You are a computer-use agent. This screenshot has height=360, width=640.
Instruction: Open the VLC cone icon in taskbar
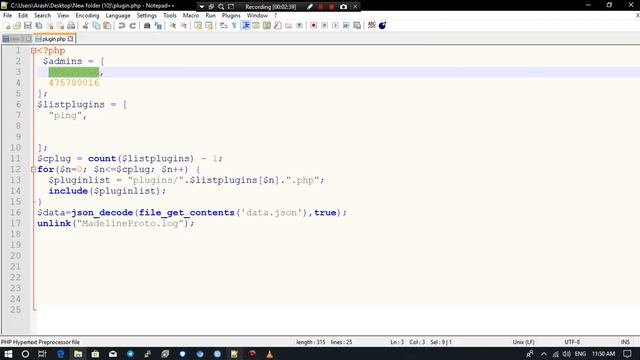click(x=269, y=354)
